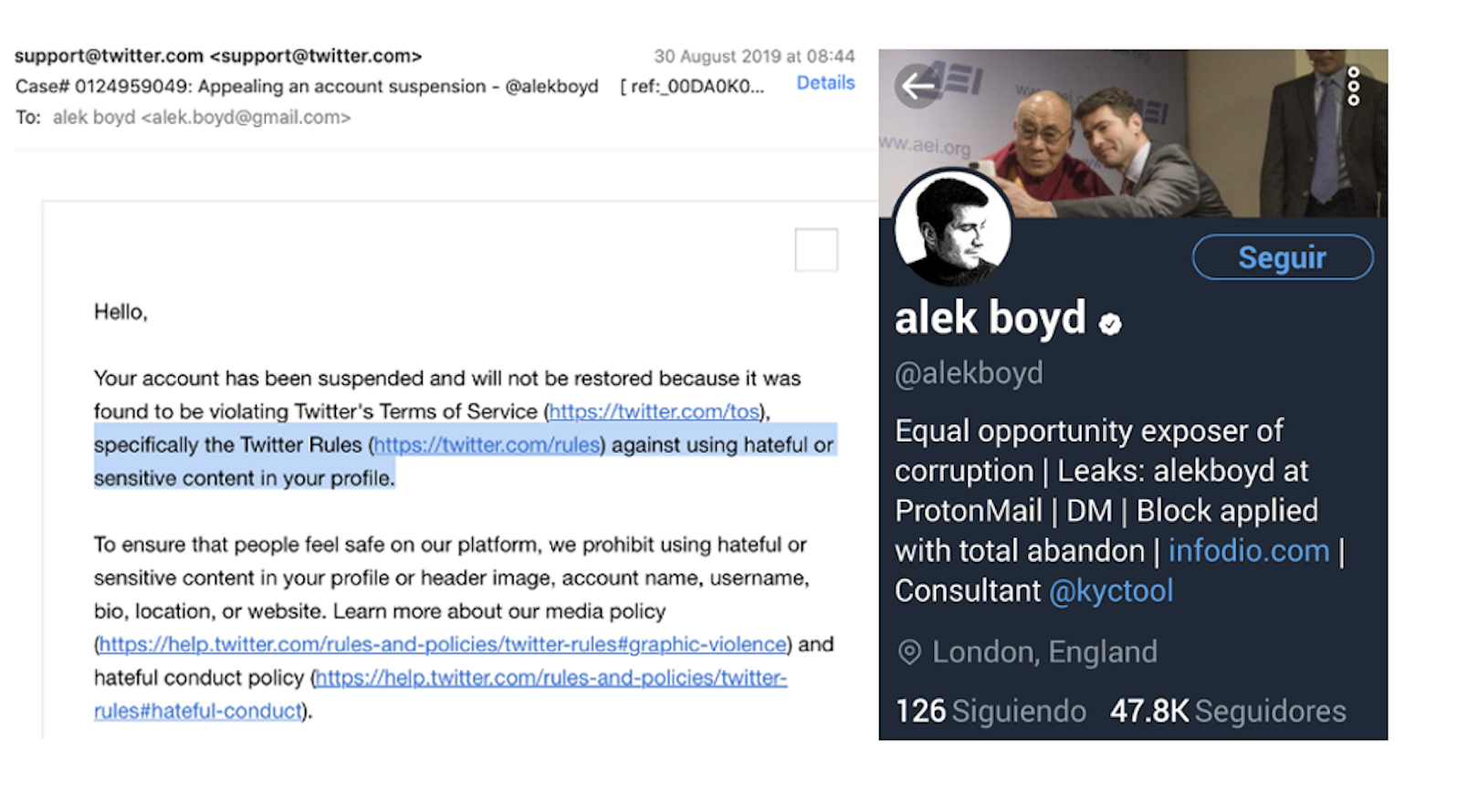The height and width of the screenshot is (812, 1457).
Task: Click the empty image placeholder box in email
Action: [x=816, y=250]
